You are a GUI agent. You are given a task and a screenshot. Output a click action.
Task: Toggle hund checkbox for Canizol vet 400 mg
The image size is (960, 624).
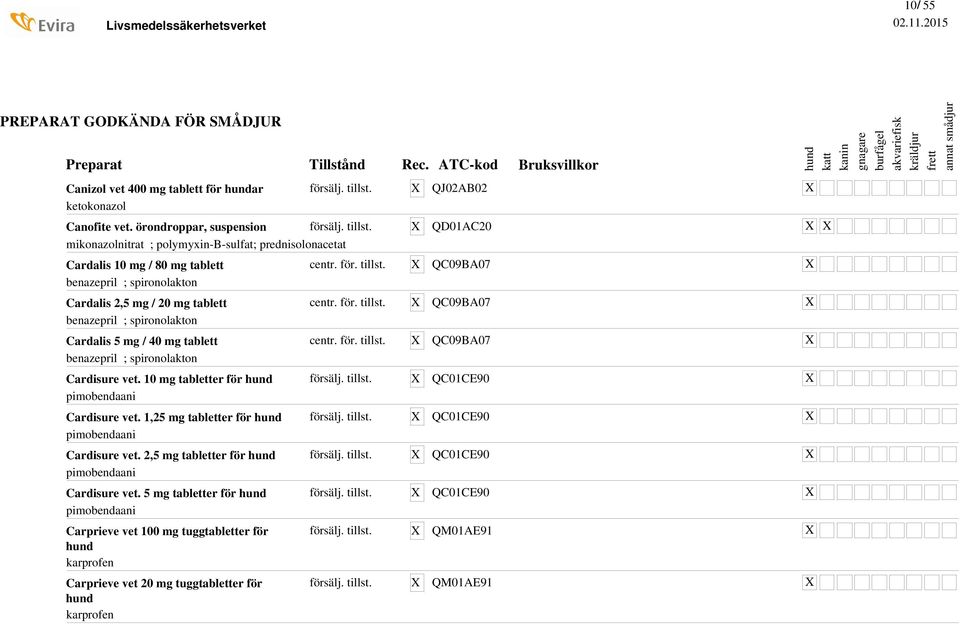[x=809, y=188]
